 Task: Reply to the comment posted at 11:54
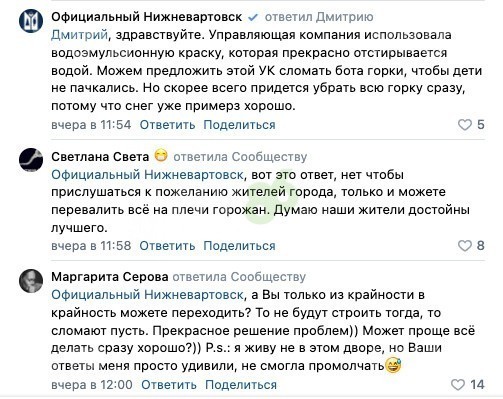tap(167, 125)
